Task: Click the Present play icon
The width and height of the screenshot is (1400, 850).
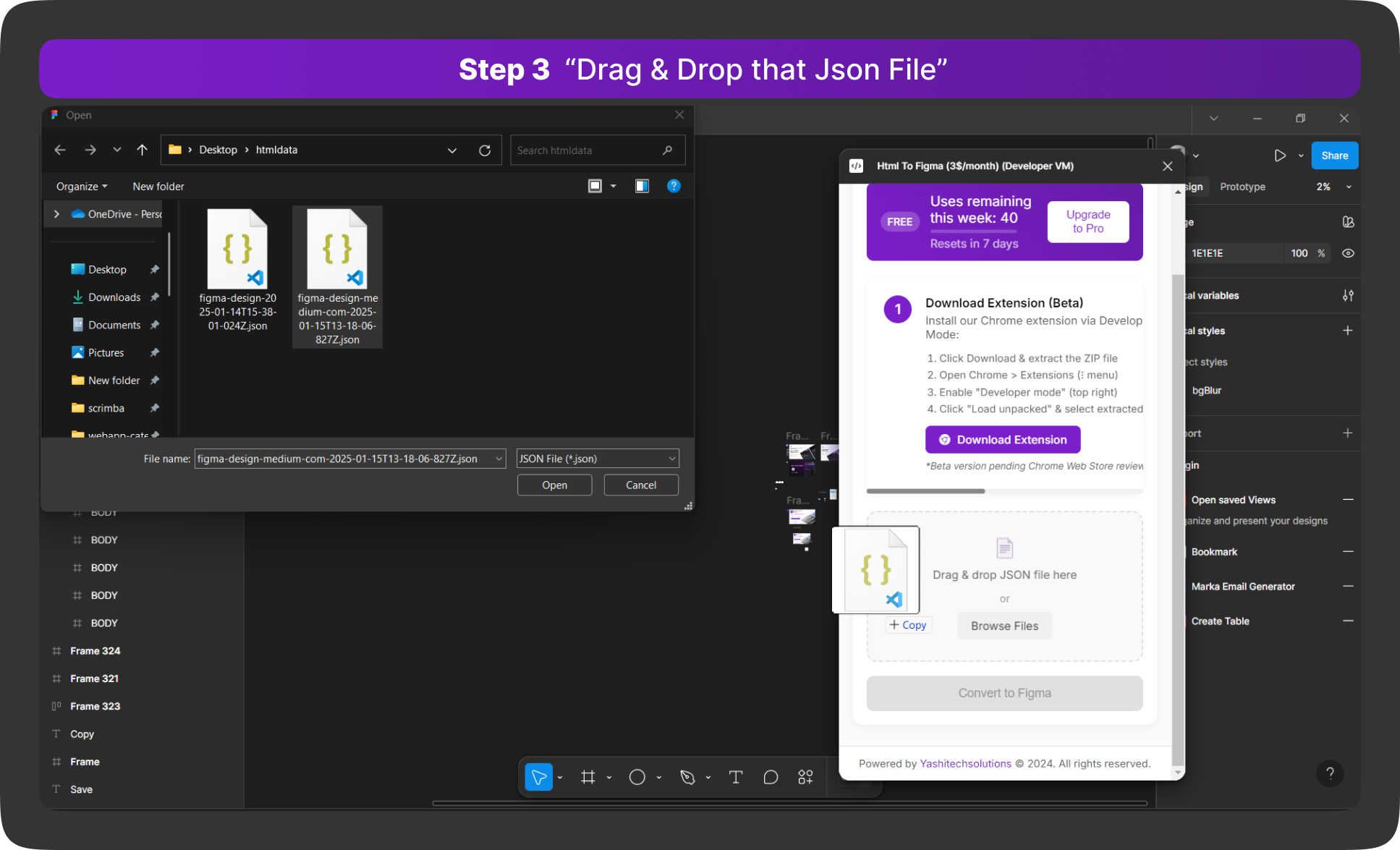Action: [1280, 156]
